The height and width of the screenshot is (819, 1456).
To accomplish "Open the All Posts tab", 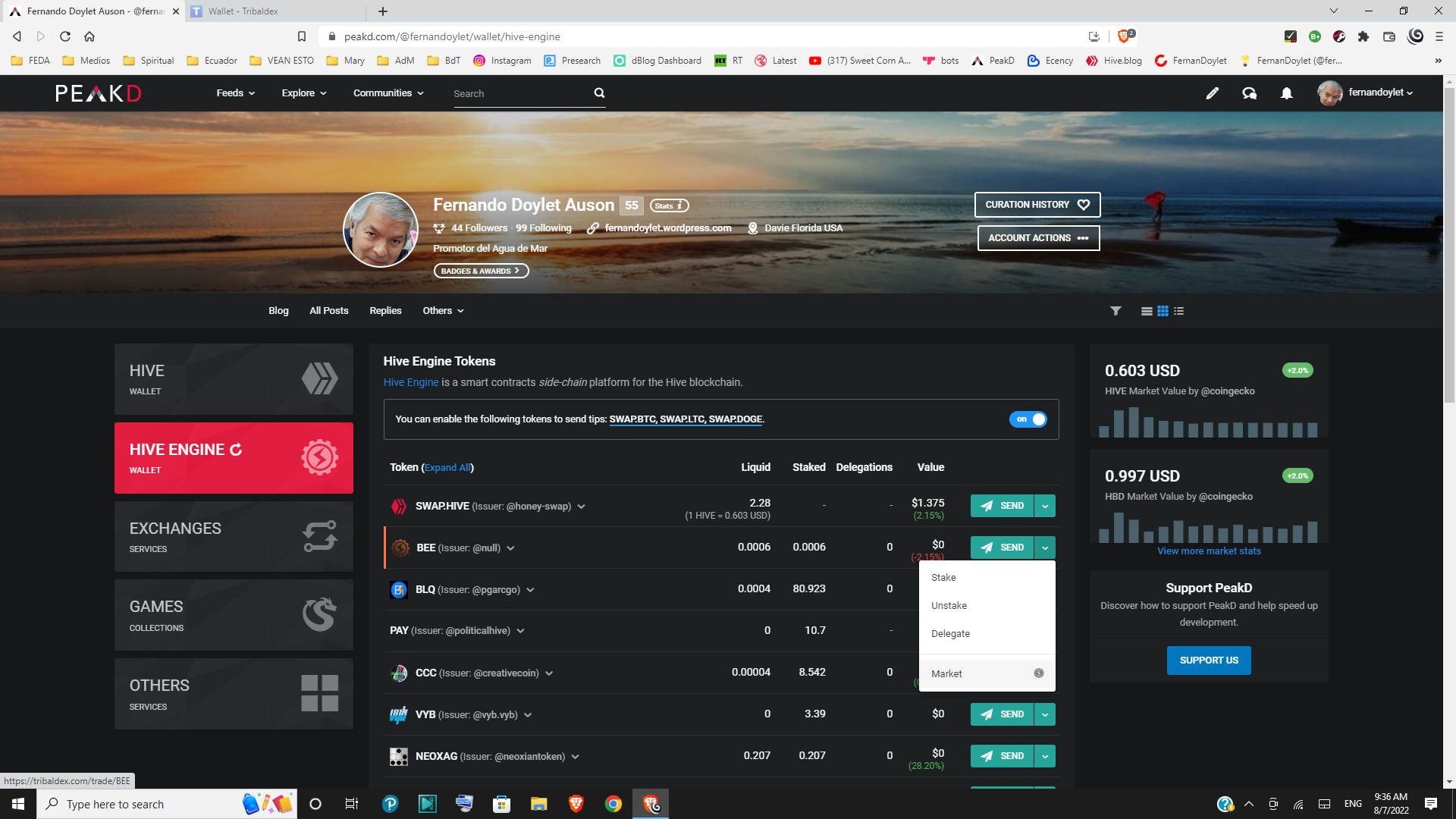I will [329, 311].
